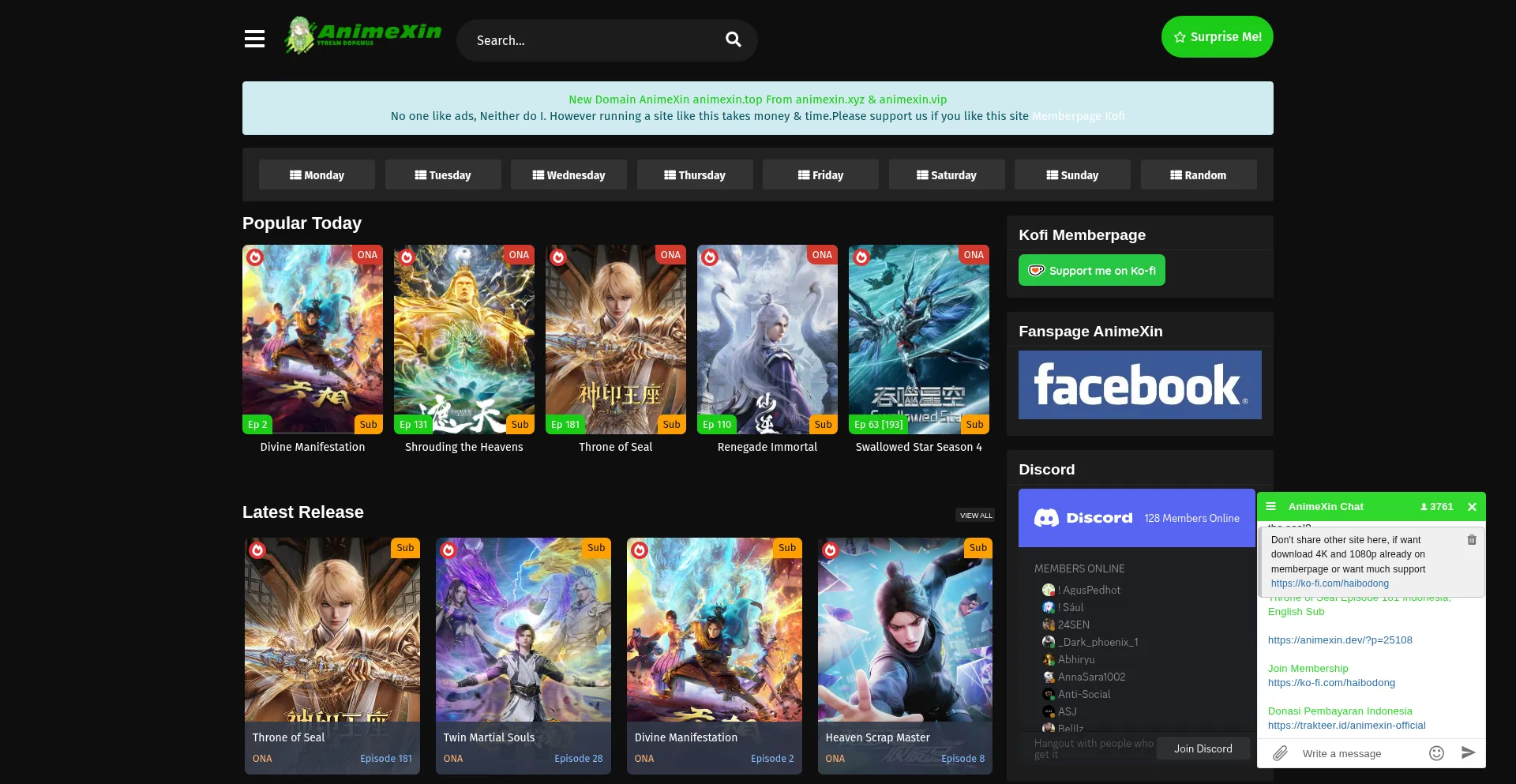Click the AnimeXin site logo
The width and height of the screenshot is (1516, 784).
(x=362, y=36)
